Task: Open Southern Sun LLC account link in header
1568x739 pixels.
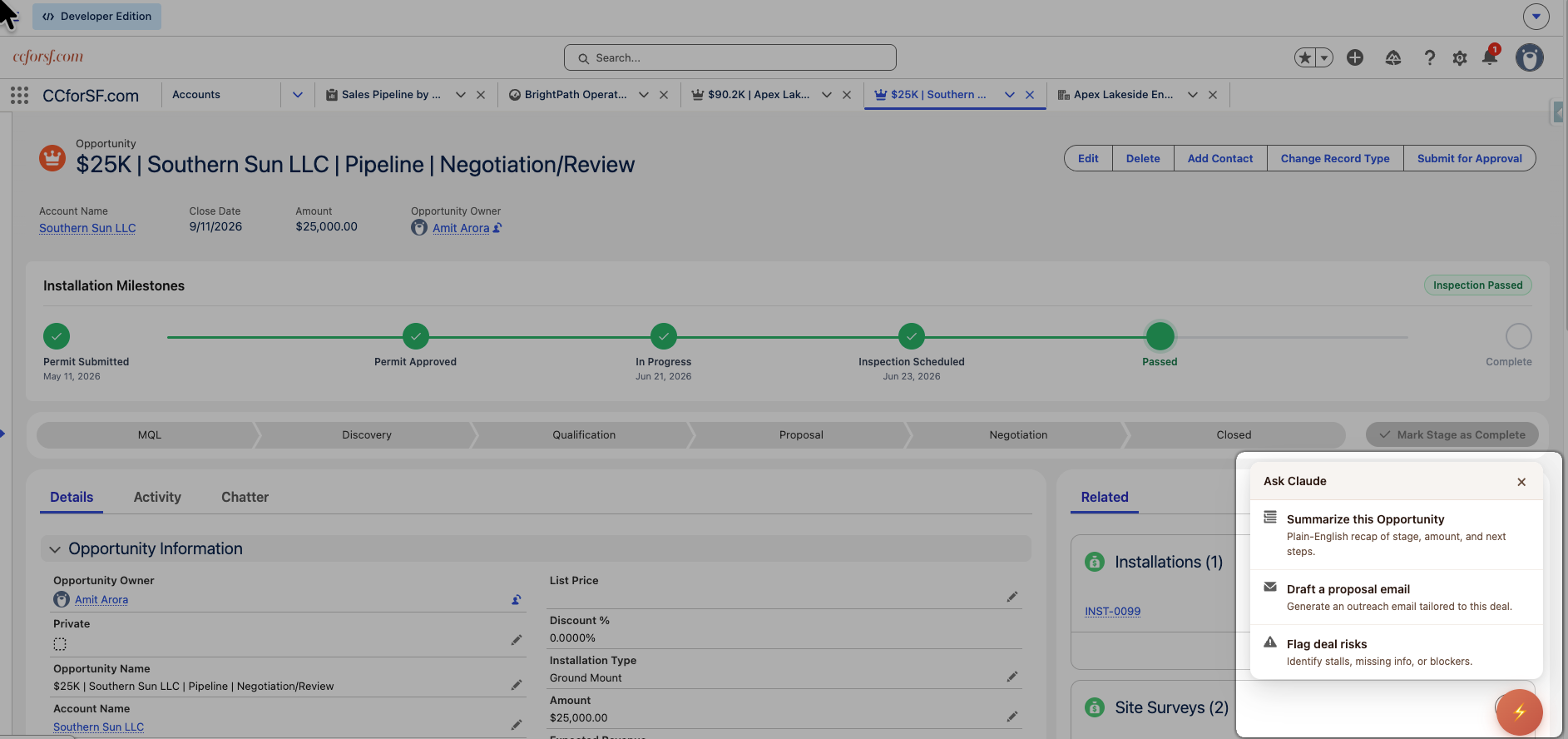Action: tap(87, 228)
